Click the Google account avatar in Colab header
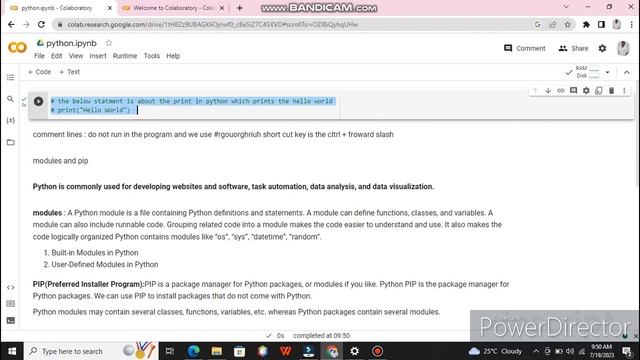 point(623,48)
